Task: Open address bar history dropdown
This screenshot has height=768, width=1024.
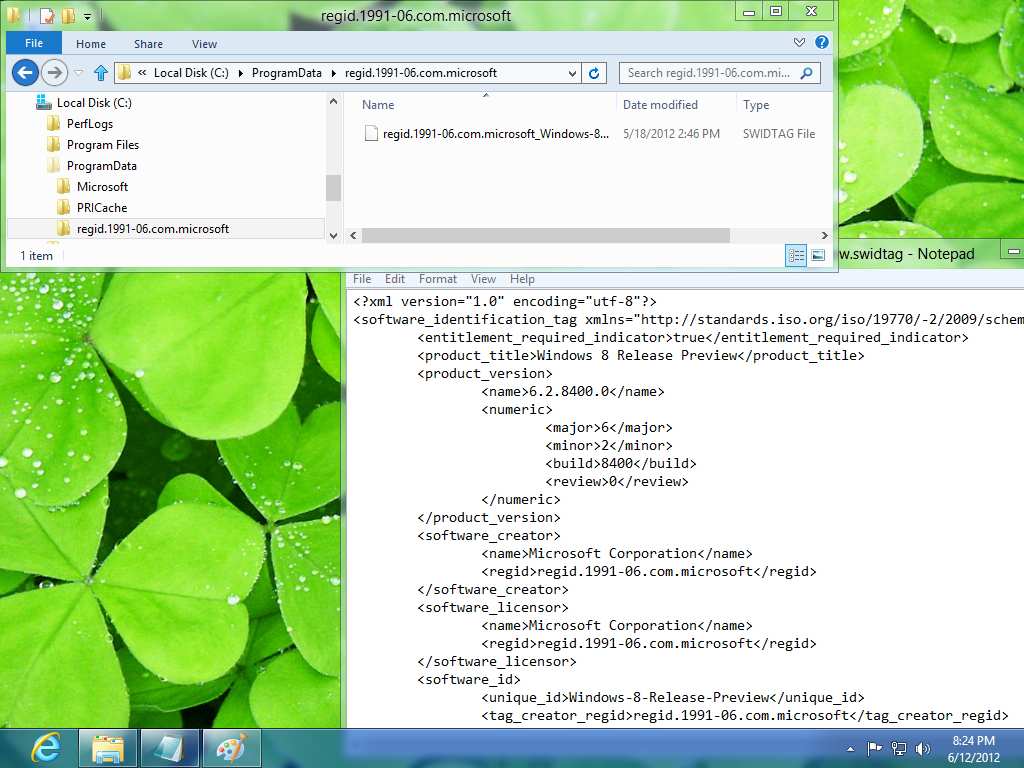Action: [572, 73]
